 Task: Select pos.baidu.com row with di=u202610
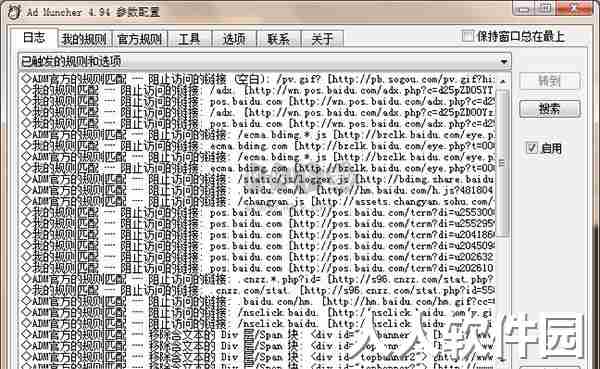[257, 268]
